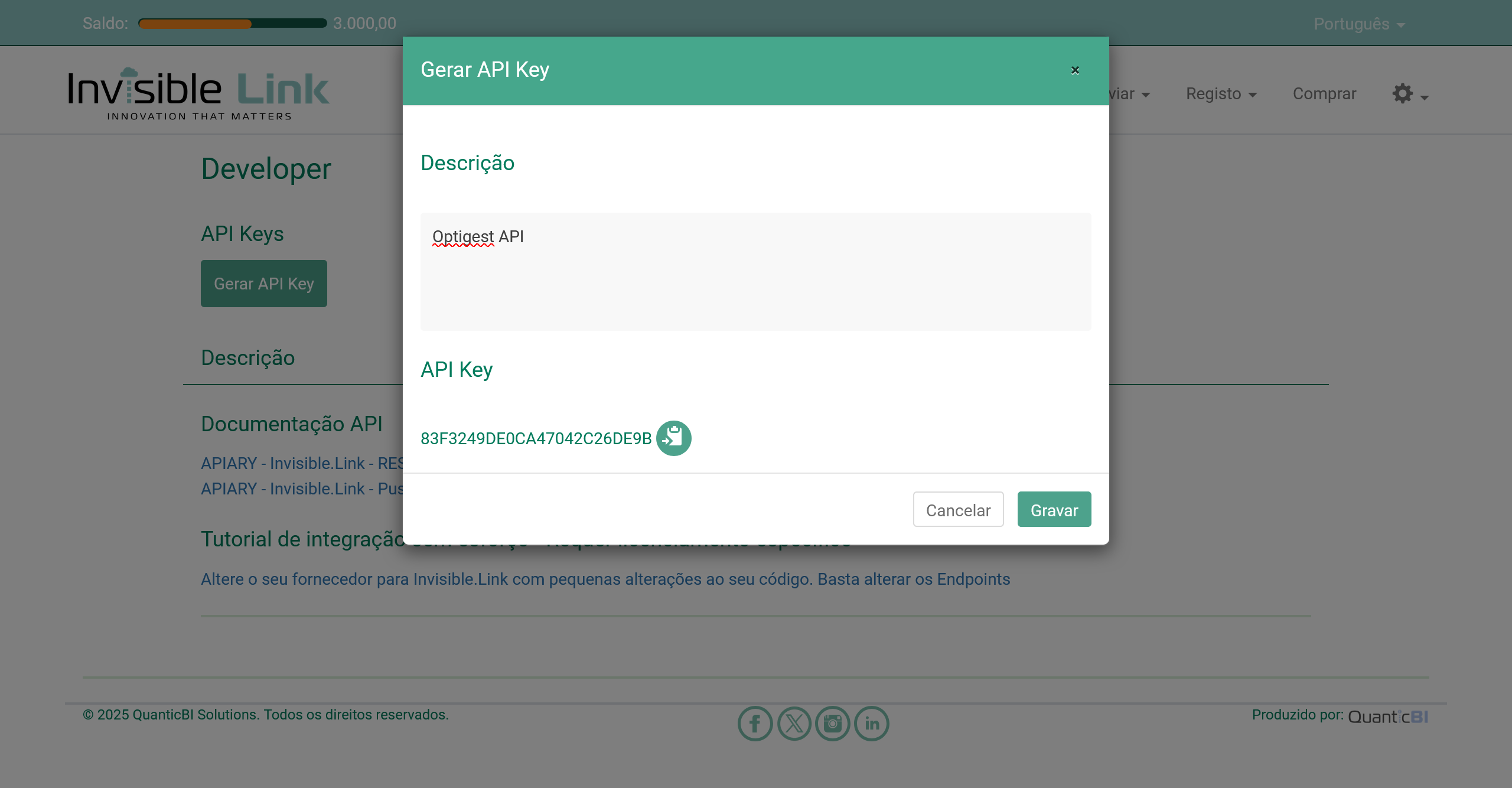
Task: Open the Altere o seu fornecedor tutorial link
Action: [605, 579]
